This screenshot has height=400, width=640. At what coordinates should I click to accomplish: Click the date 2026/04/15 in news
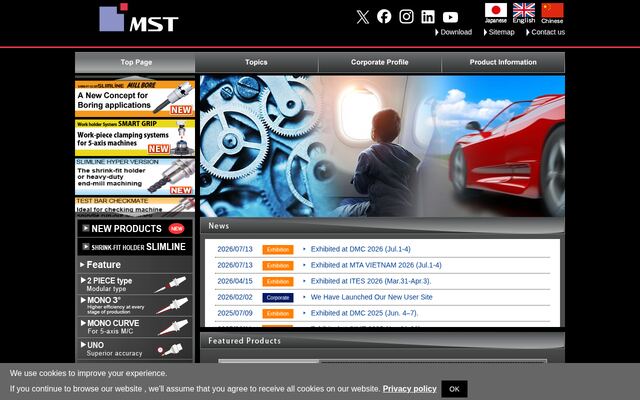[235, 281]
